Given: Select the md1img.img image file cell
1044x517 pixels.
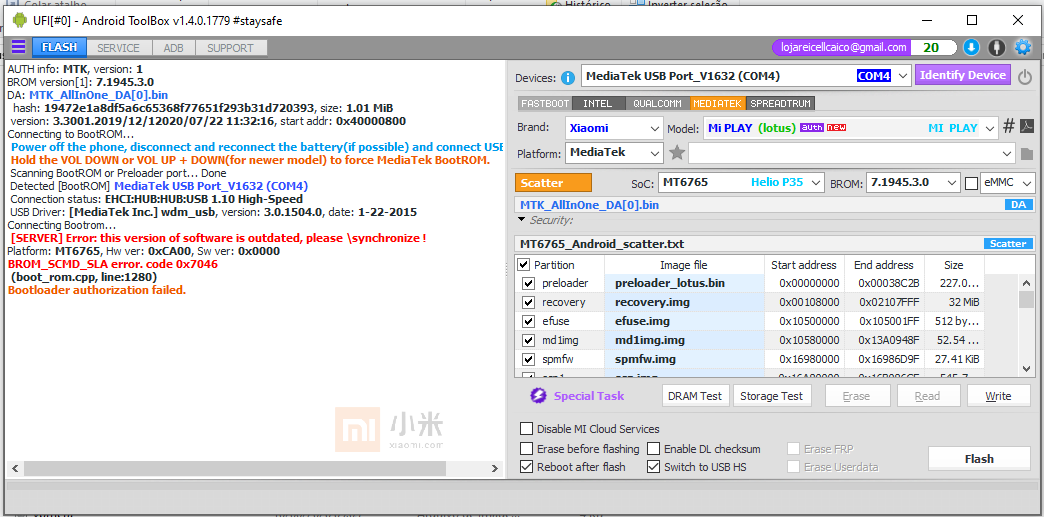Looking at the screenshot, I should coord(684,340).
